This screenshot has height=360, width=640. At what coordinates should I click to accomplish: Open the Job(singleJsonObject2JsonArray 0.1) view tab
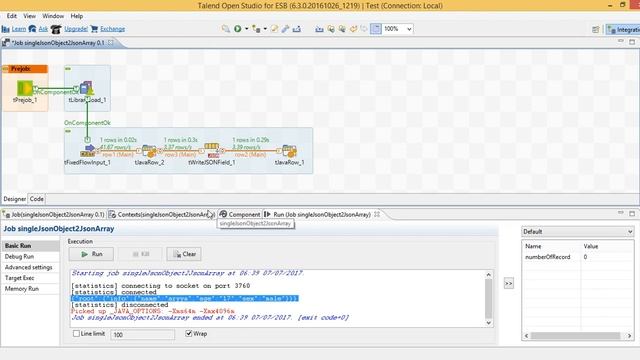54,214
